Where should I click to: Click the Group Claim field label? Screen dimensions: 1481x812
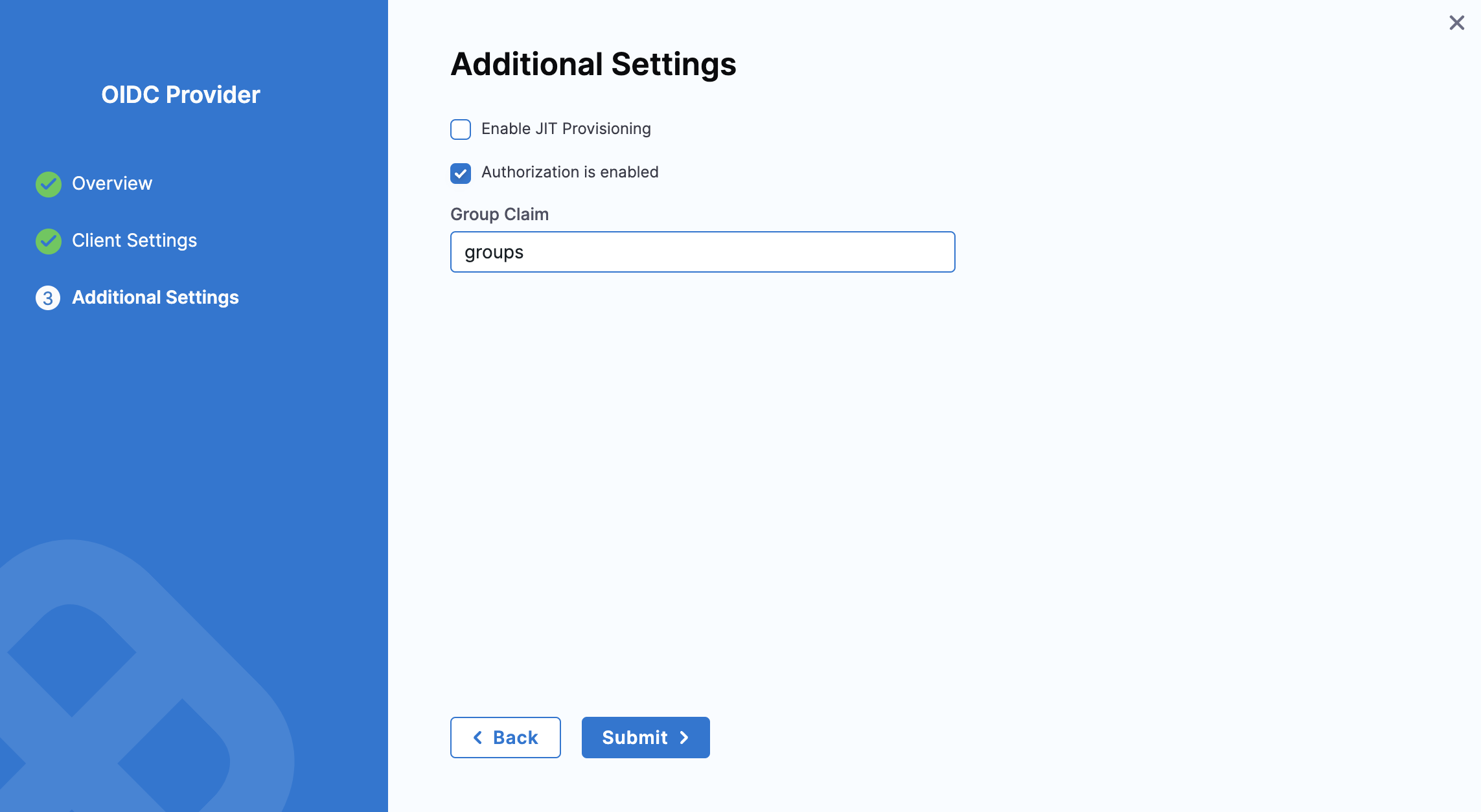coord(499,214)
